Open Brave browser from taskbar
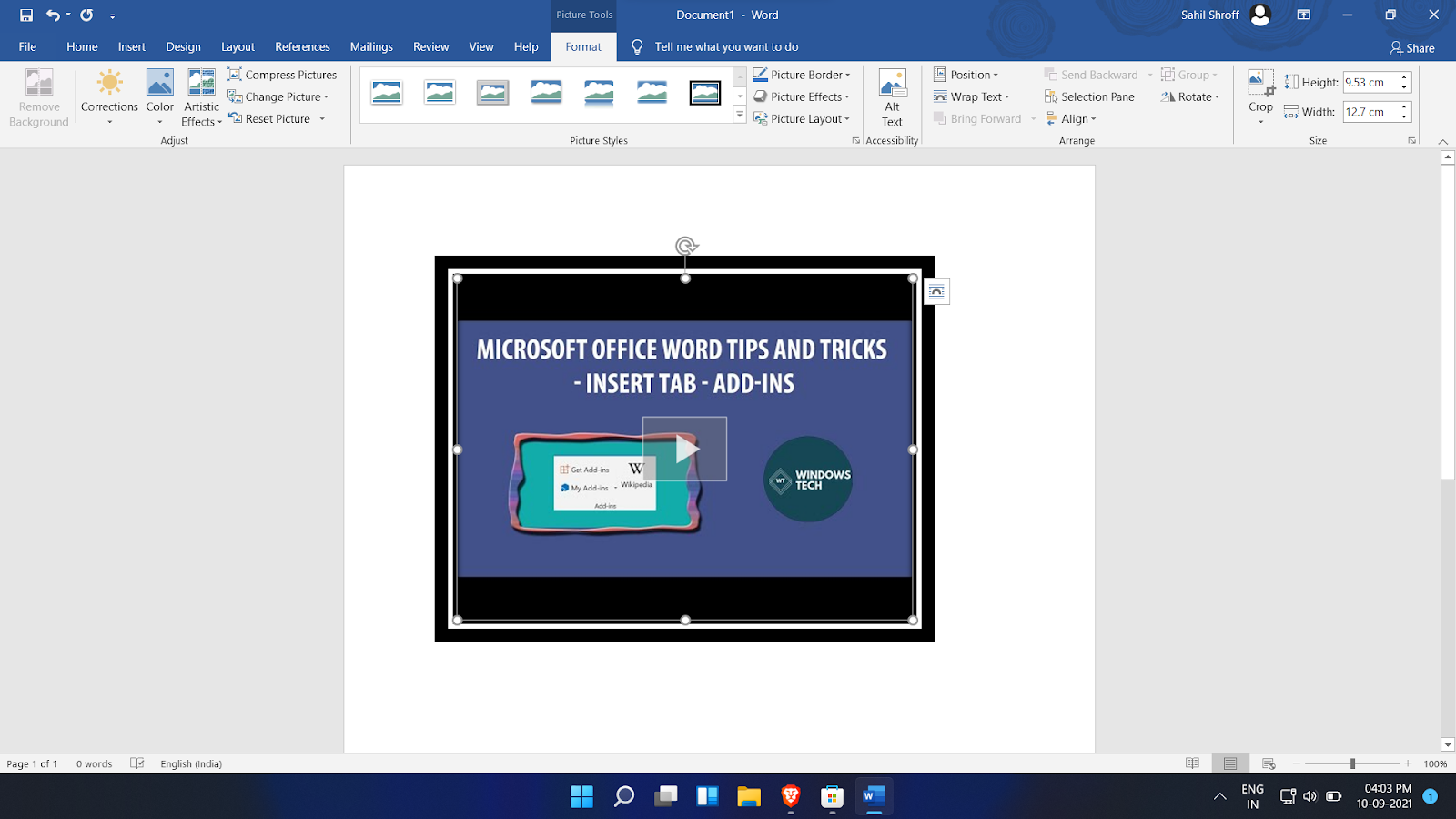The height and width of the screenshot is (819, 1456). (x=791, y=797)
